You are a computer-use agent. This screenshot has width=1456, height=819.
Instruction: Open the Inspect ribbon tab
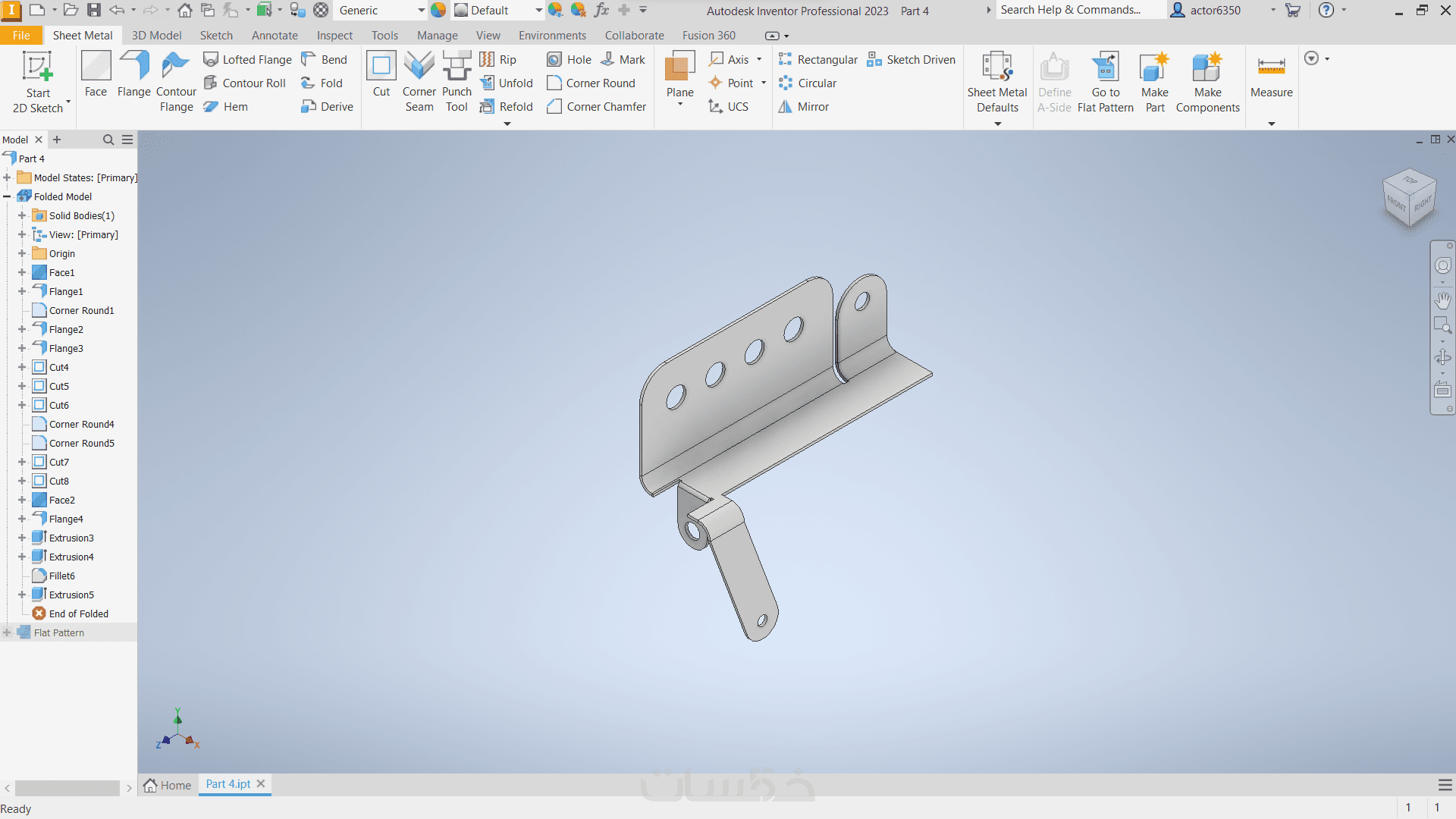pos(334,36)
